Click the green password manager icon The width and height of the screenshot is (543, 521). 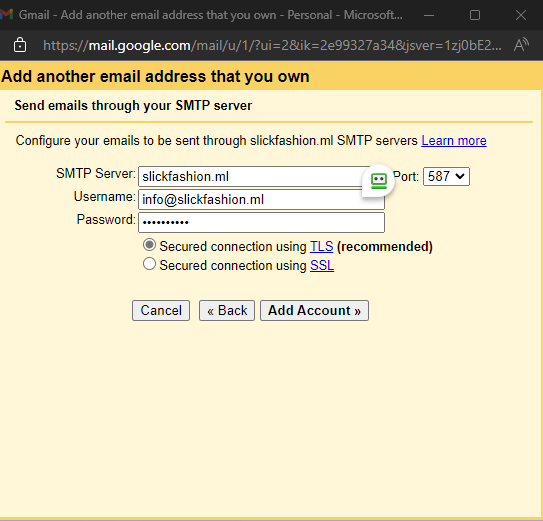click(379, 181)
